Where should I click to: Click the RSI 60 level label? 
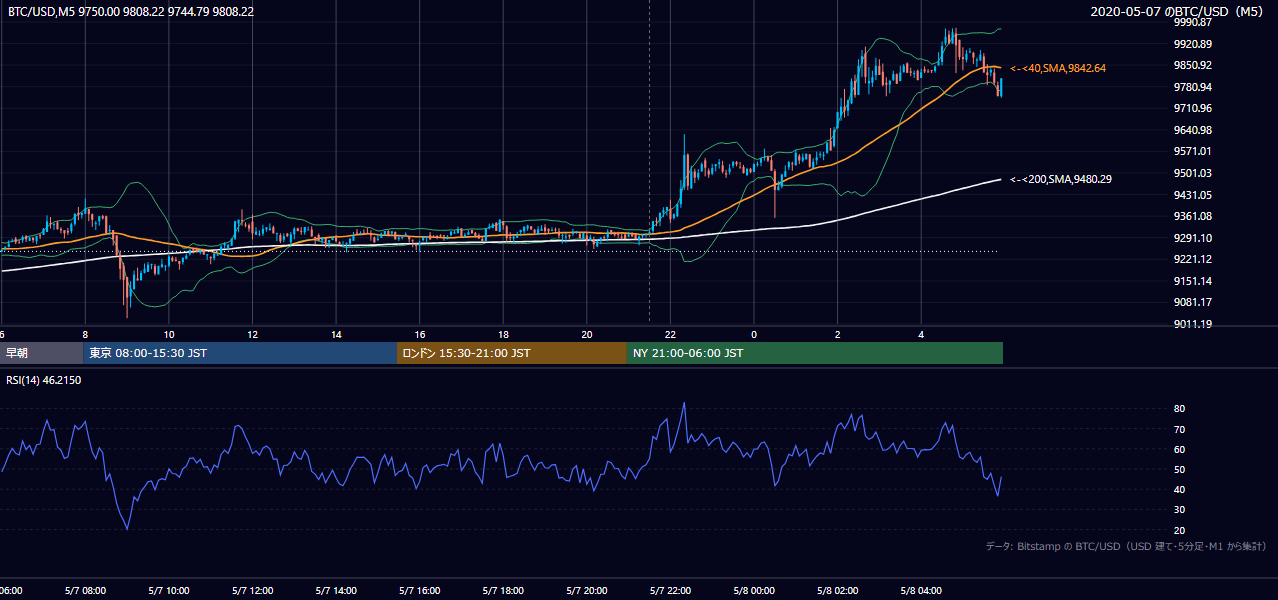(x=1179, y=449)
